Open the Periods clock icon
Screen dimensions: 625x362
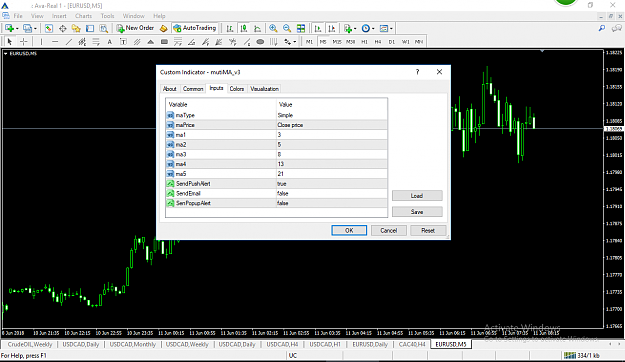pyautogui.click(x=366, y=28)
